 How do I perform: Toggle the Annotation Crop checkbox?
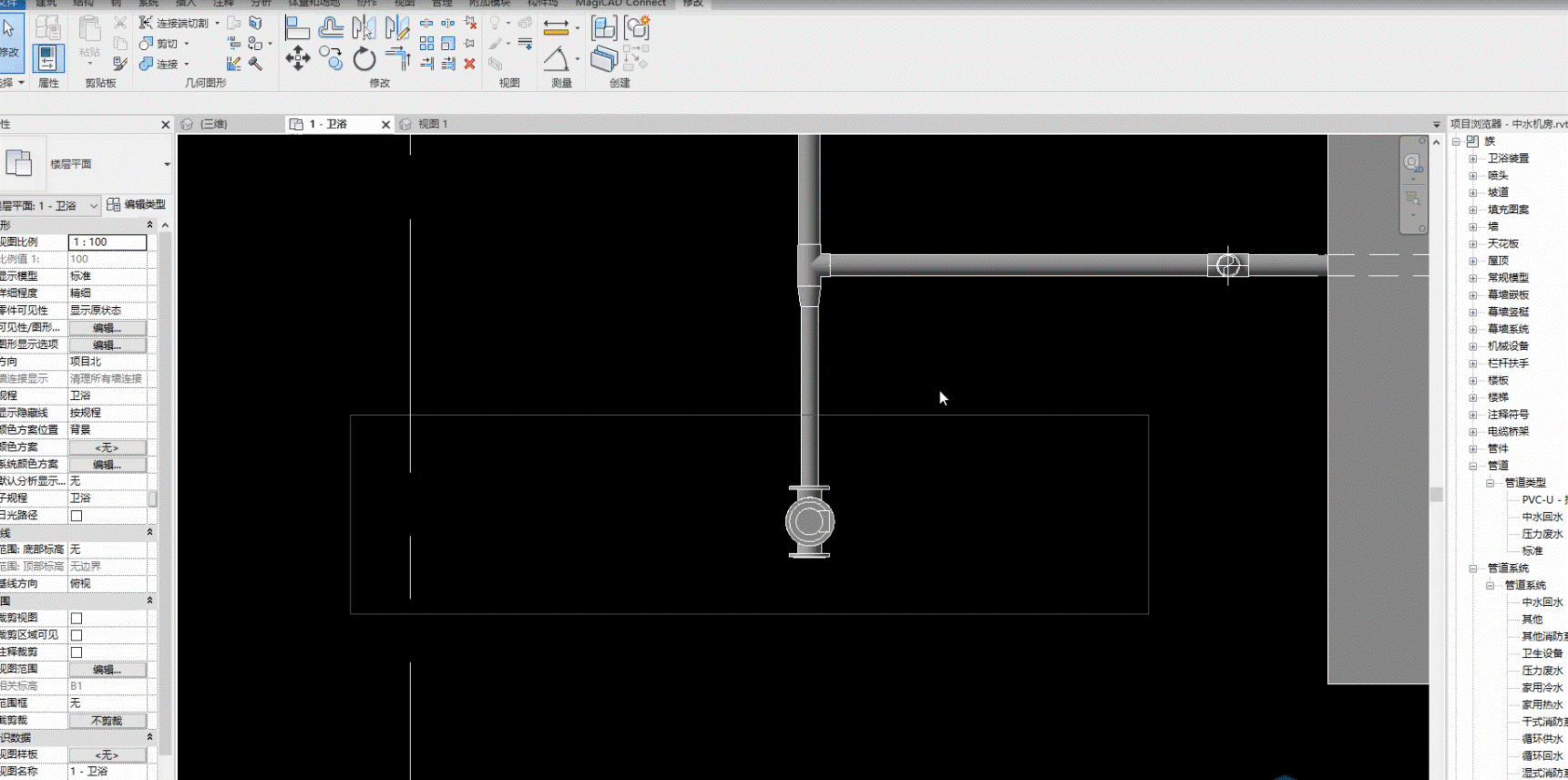pos(77,652)
